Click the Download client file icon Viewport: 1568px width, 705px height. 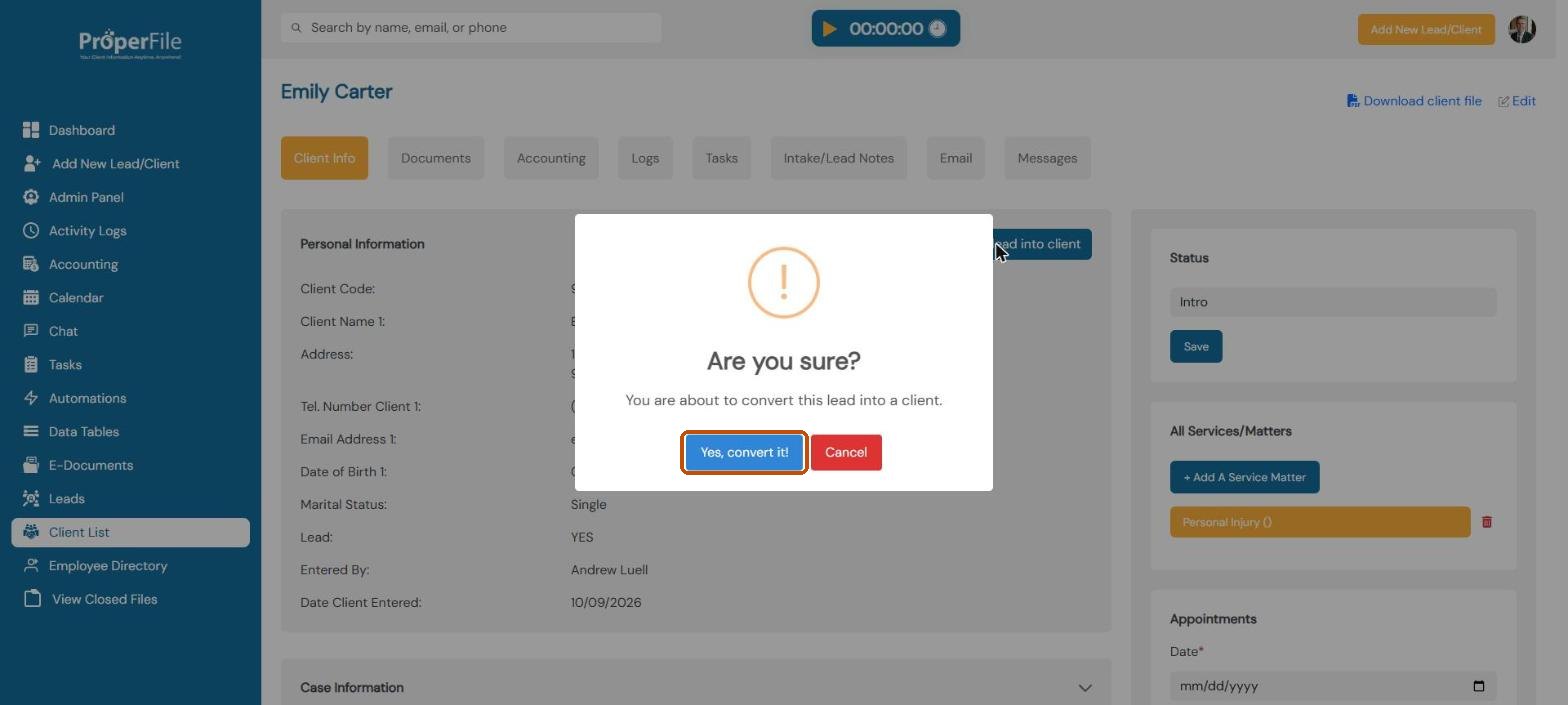coord(1353,101)
